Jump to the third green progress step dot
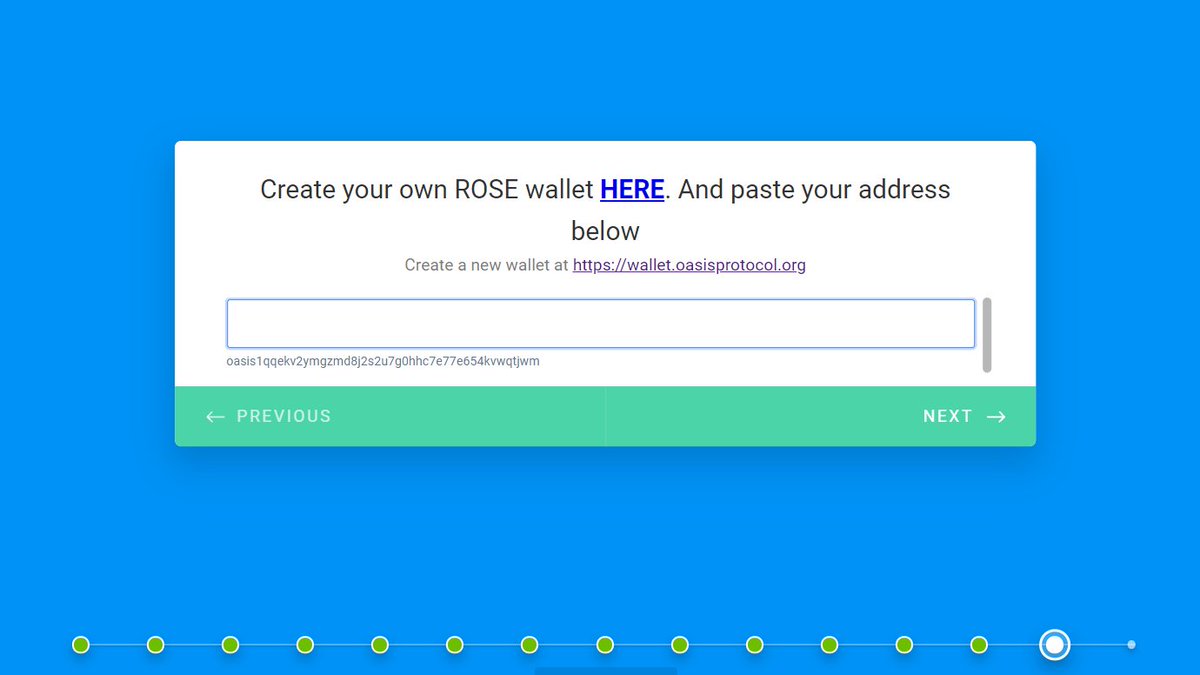Image resolution: width=1200 pixels, height=675 pixels. (x=230, y=645)
